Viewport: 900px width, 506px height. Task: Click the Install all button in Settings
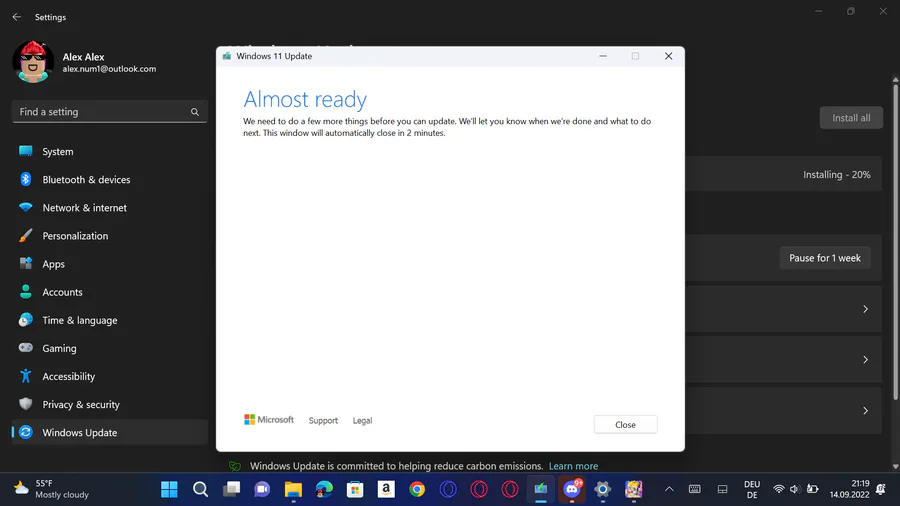pos(851,118)
